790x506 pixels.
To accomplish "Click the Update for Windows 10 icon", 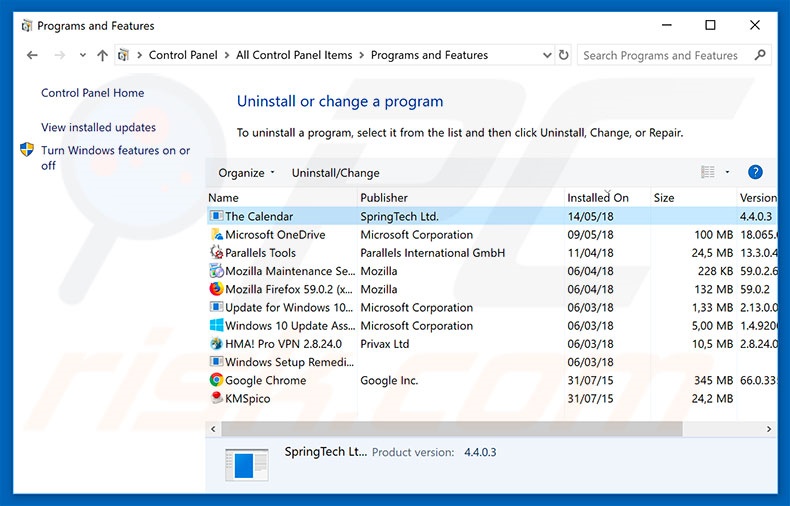I will click(x=216, y=307).
